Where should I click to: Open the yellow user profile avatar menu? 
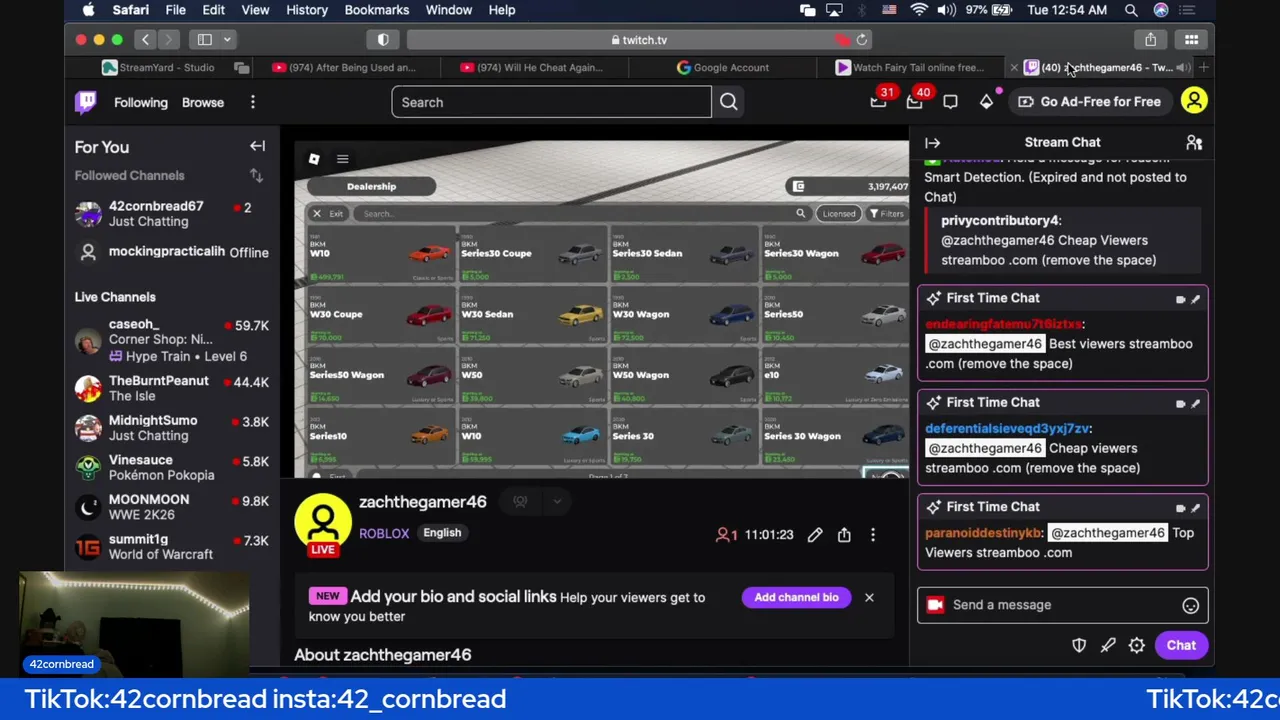tap(1194, 101)
